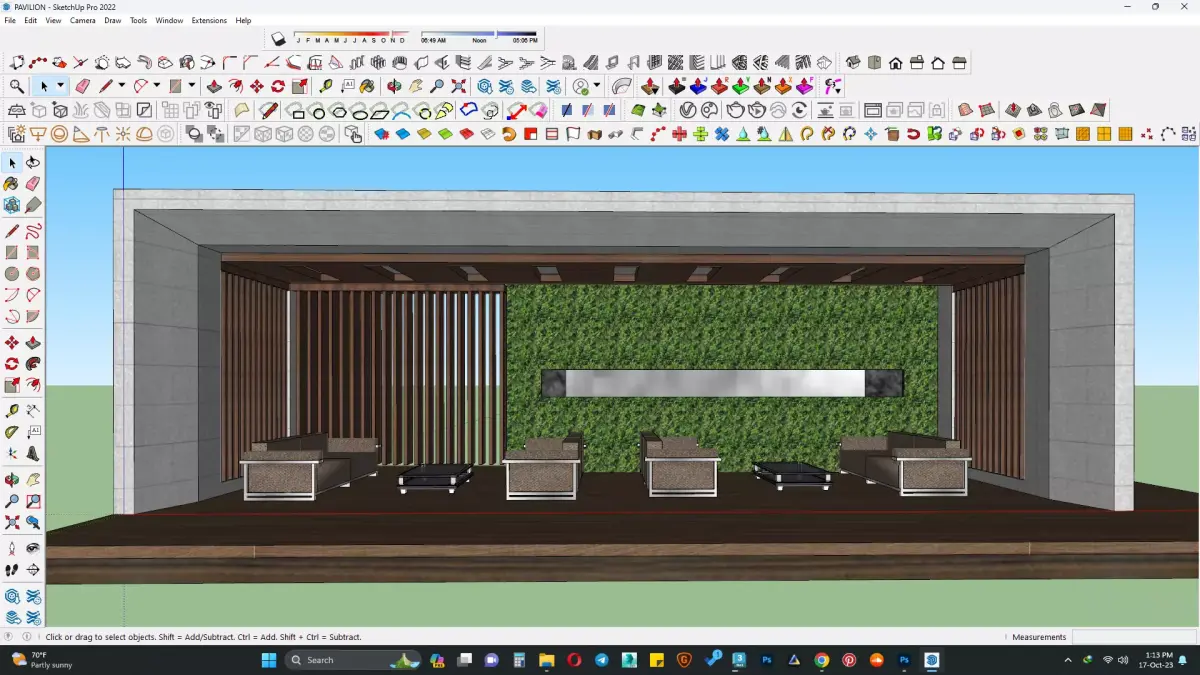1200x675 pixels.
Task: Show hidden system tray icons chevron
Action: [1068, 660]
